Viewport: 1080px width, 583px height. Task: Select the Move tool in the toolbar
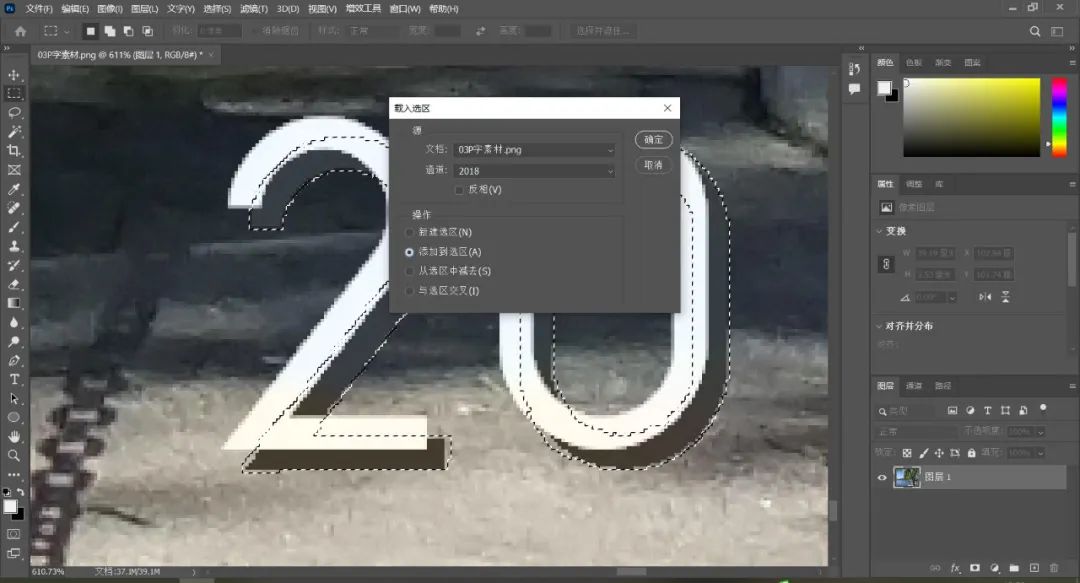pos(14,75)
